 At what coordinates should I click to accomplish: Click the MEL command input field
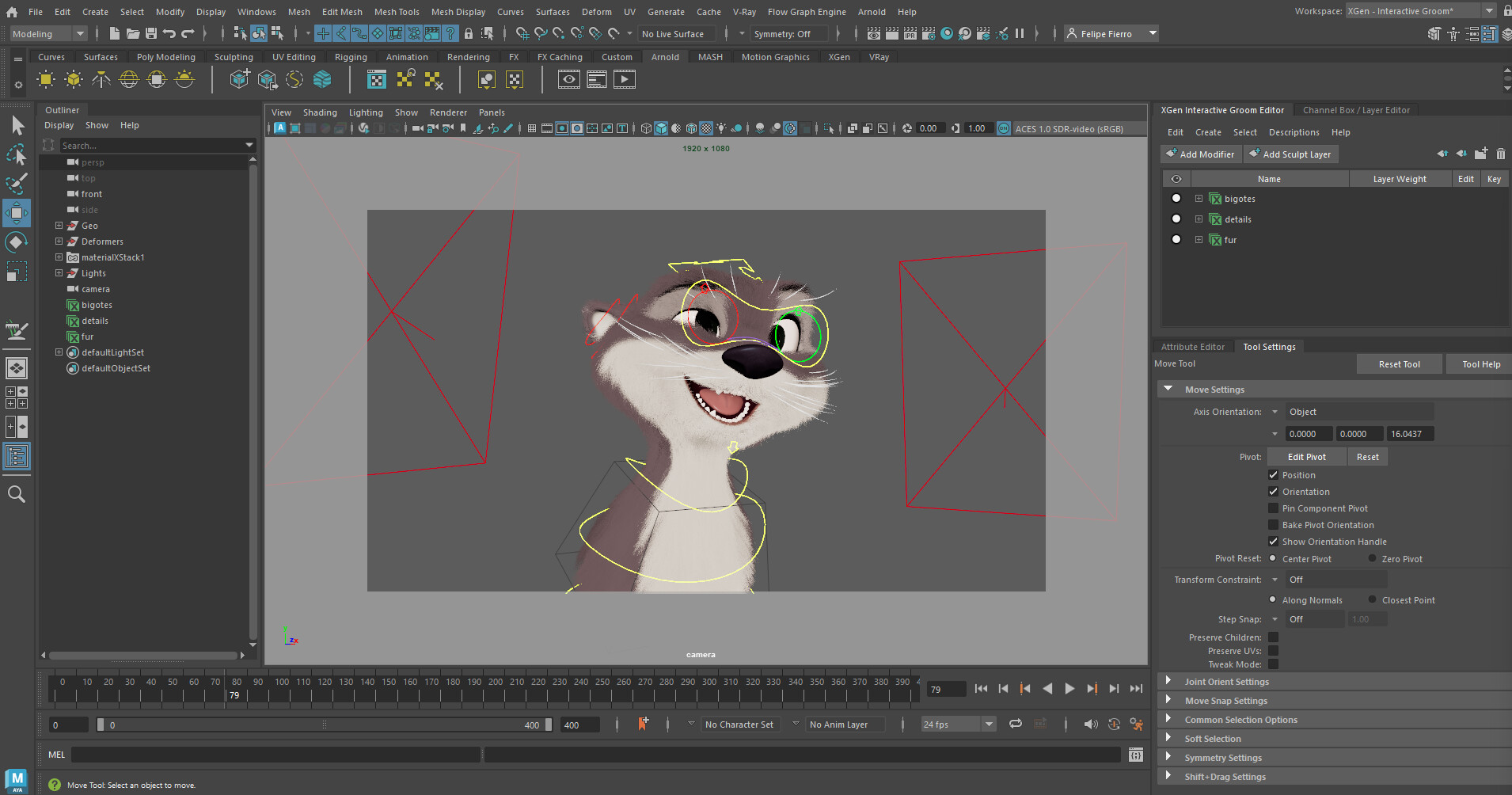(x=275, y=755)
